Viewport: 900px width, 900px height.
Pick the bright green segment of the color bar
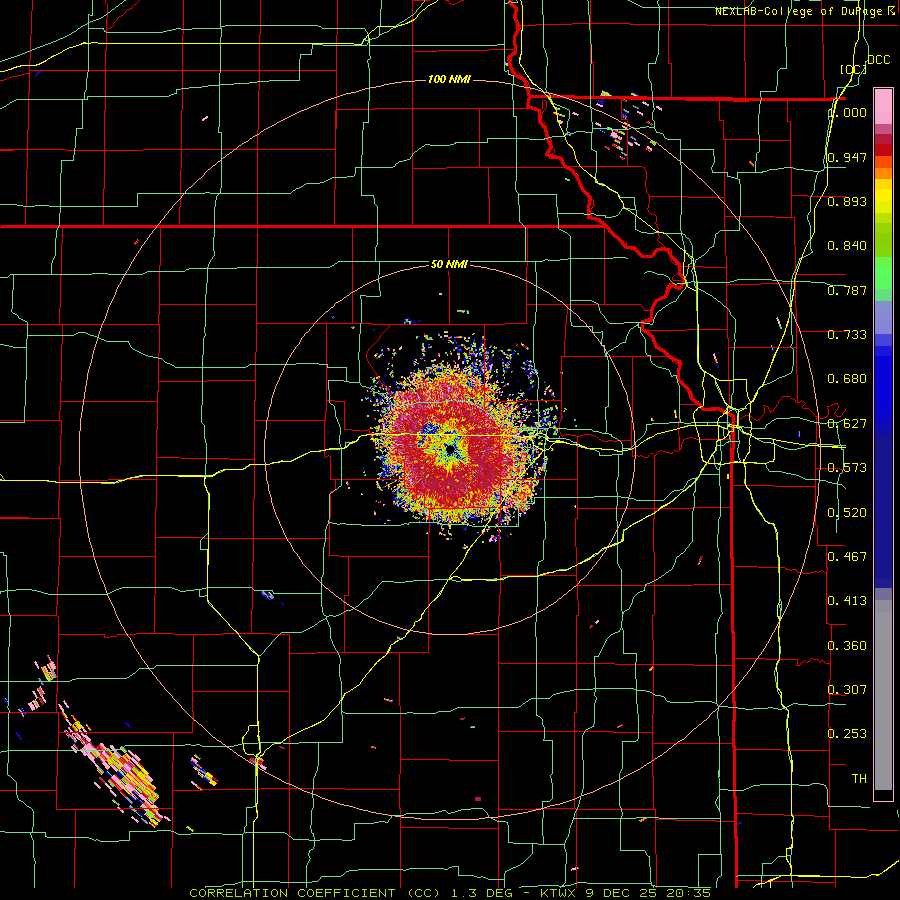883,273
